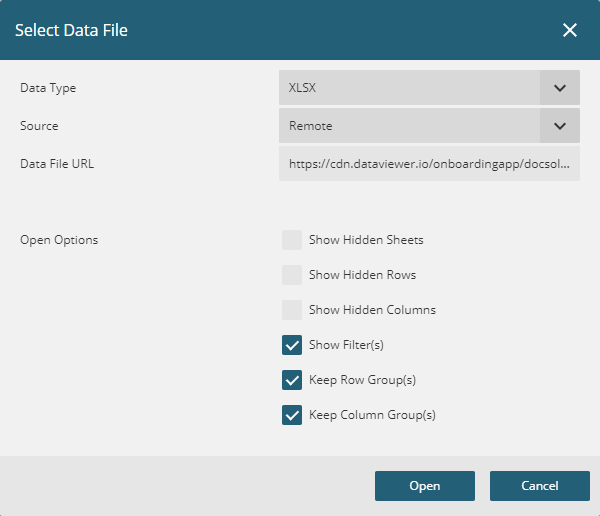Expand the Source dropdown set to Remote
This screenshot has width=600, height=516.
coord(429,126)
